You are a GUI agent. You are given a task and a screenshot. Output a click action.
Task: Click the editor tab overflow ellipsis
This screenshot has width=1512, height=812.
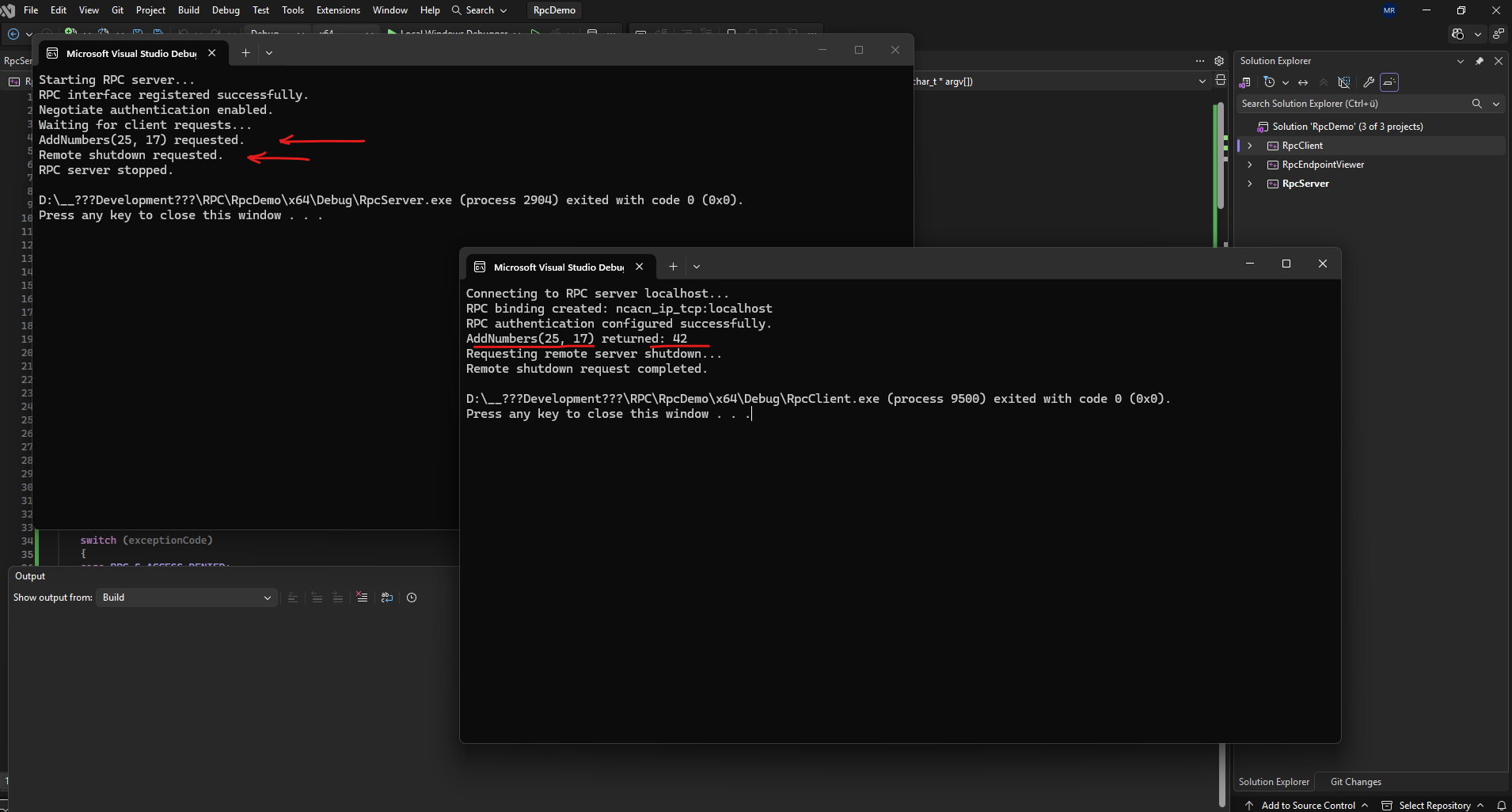pos(1200,61)
